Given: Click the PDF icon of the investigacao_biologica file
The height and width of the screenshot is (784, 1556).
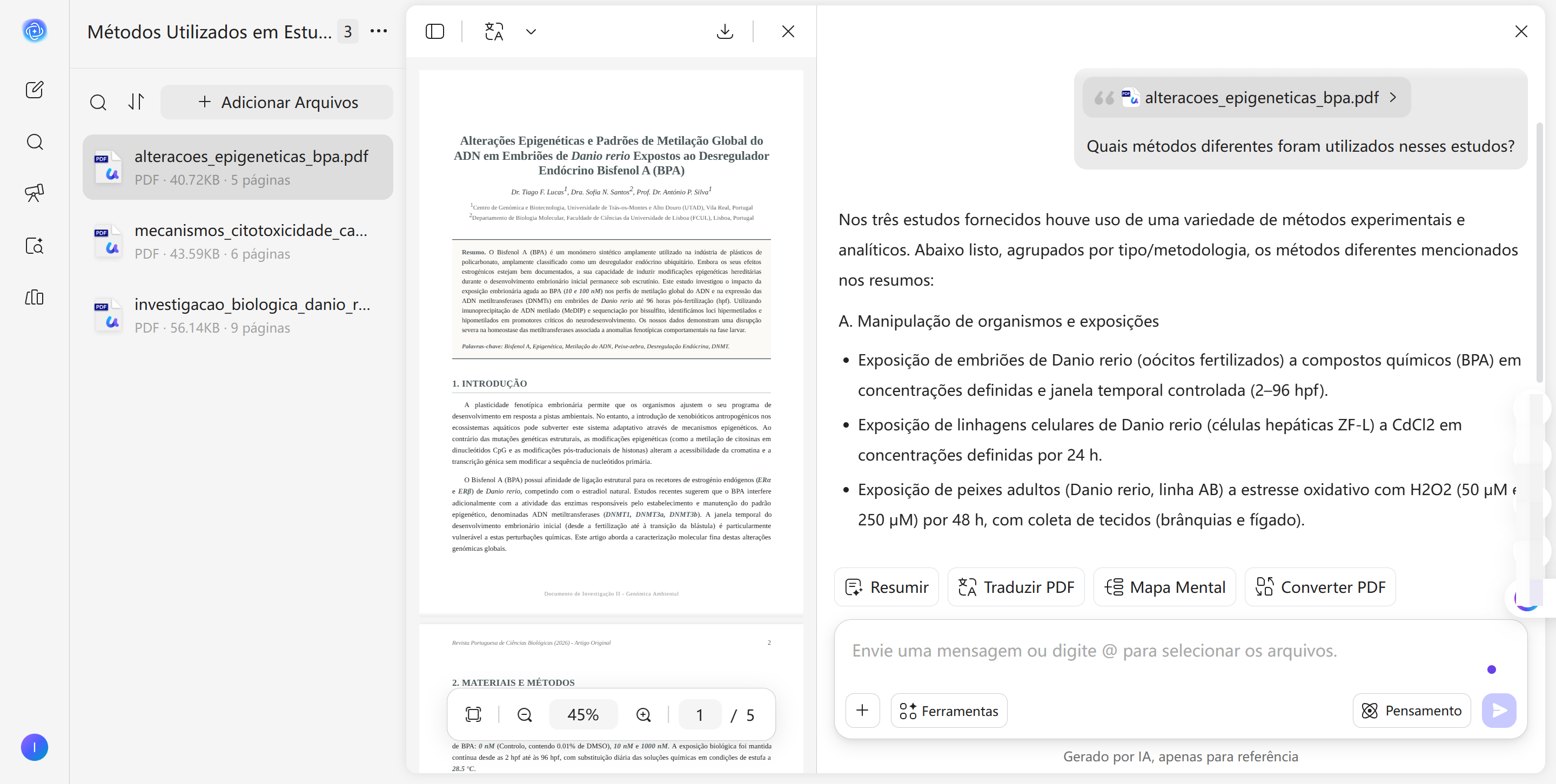Looking at the screenshot, I should click(x=108, y=315).
